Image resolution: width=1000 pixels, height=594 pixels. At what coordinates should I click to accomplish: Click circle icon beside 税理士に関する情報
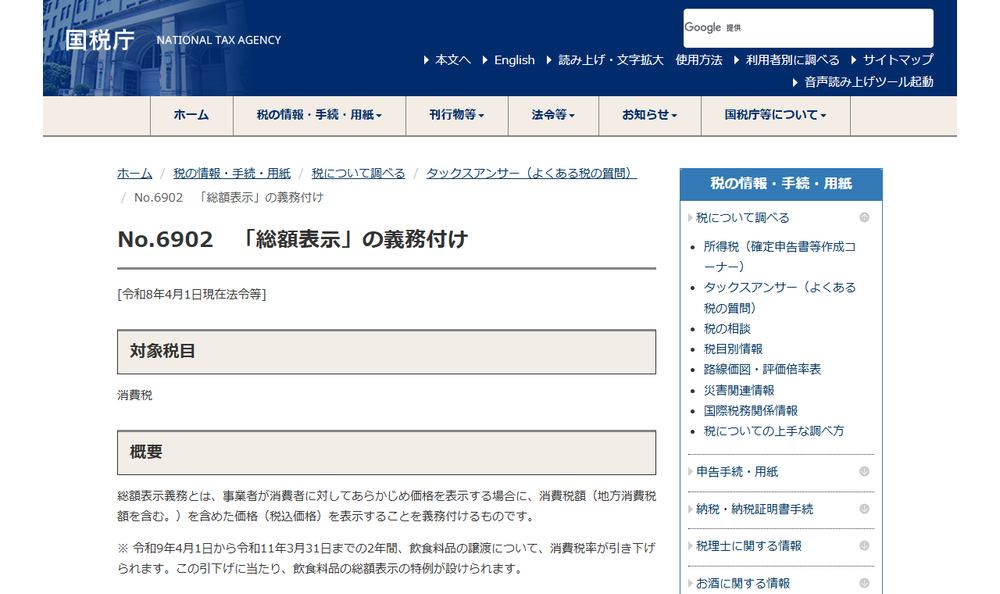point(864,546)
